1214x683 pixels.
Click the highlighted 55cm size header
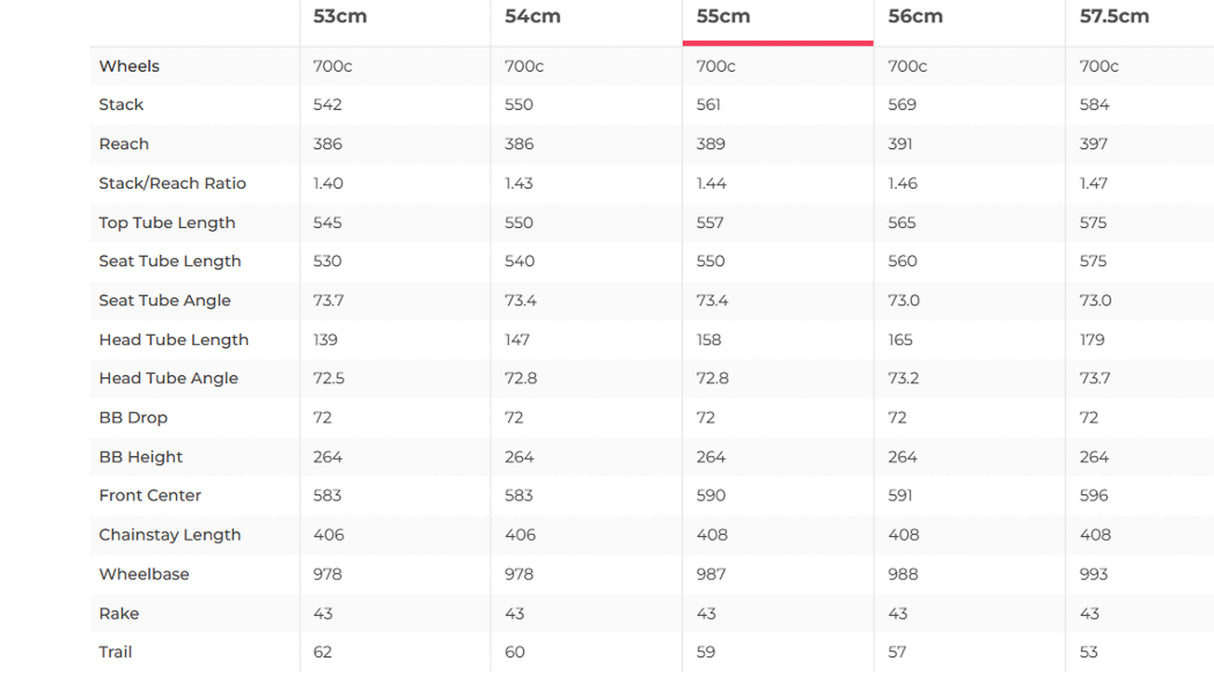pos(723,17)
